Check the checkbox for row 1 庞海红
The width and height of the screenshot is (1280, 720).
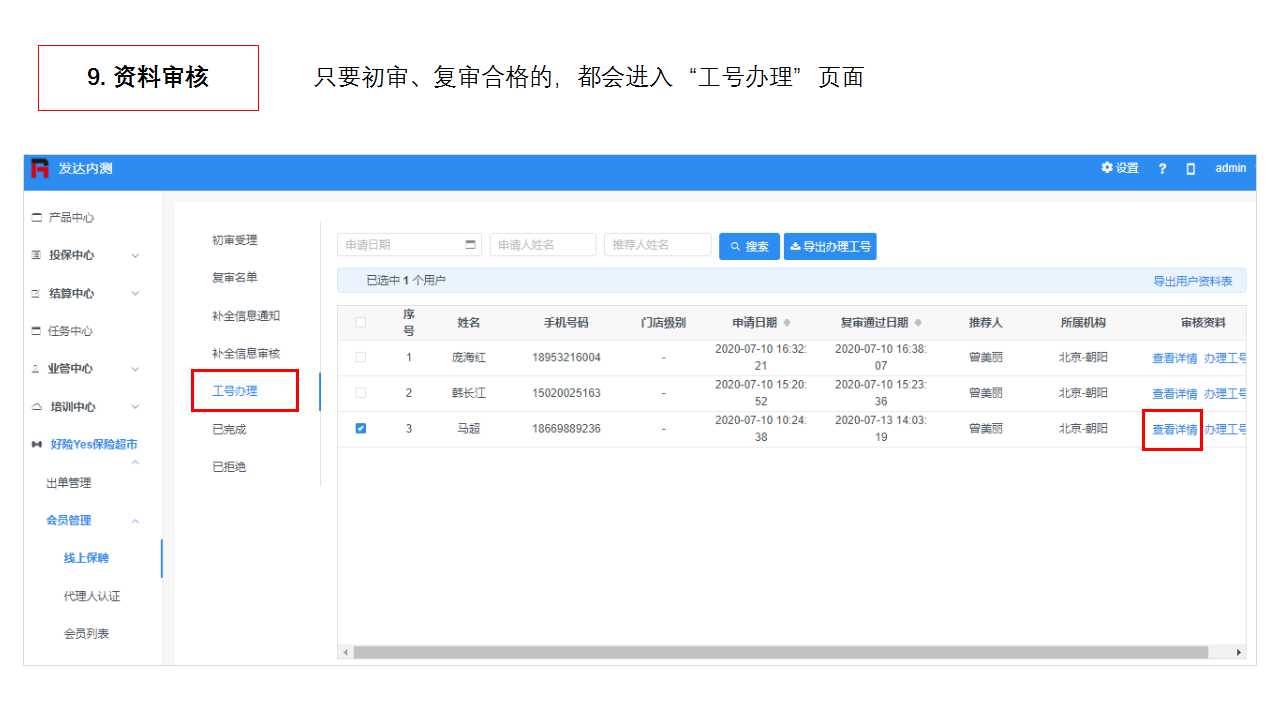(x=361, y=357)
